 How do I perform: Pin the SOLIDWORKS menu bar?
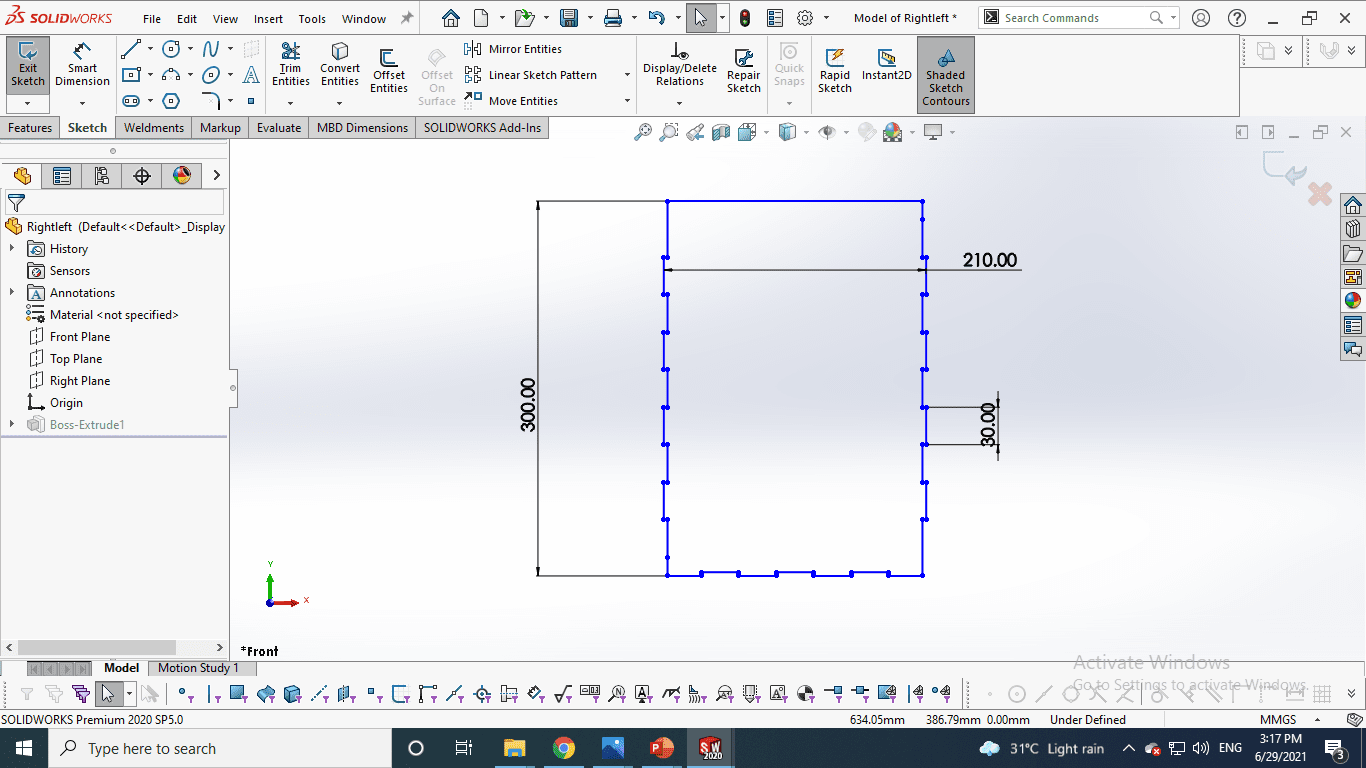pos(407,18)
